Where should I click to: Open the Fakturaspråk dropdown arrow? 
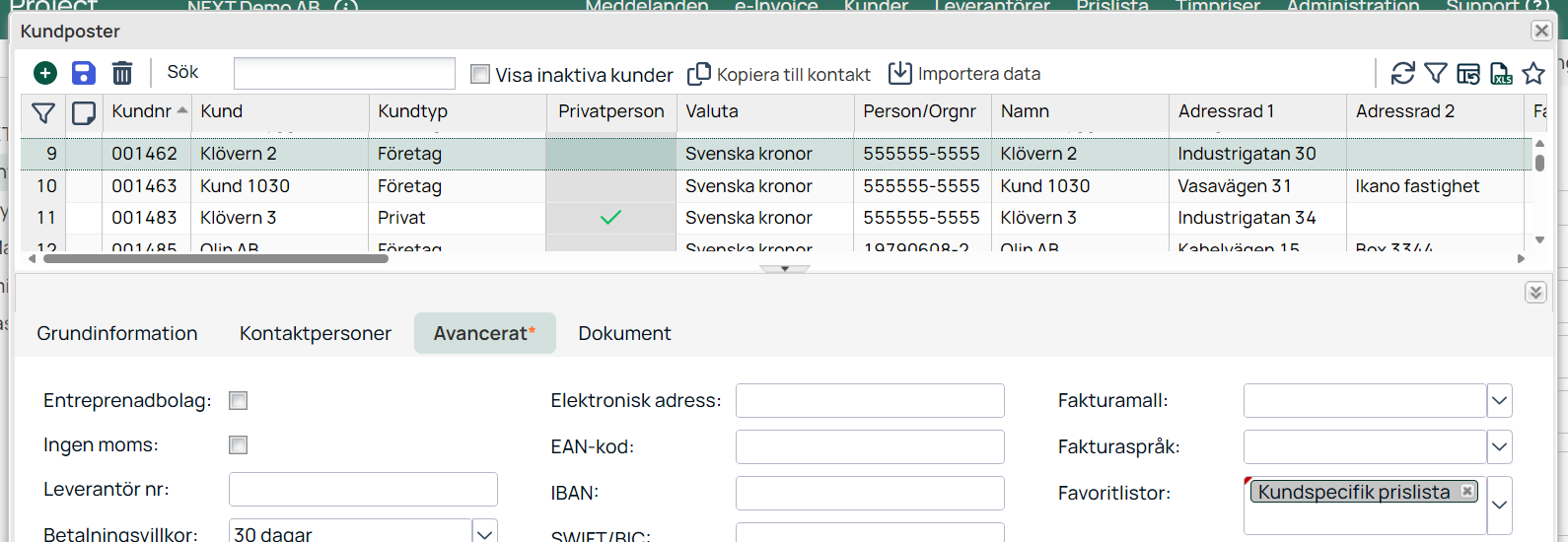(x=1499, y=447)
